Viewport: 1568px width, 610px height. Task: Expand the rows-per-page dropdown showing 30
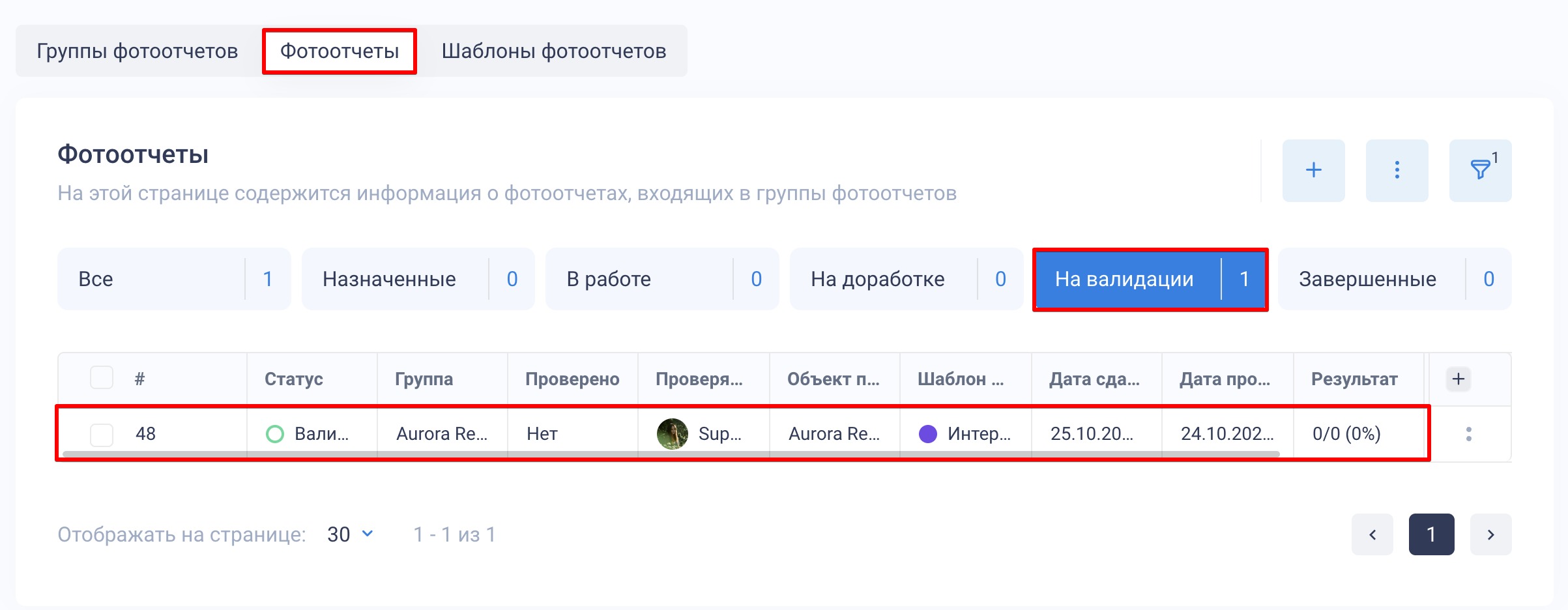(x=350, y=534)
